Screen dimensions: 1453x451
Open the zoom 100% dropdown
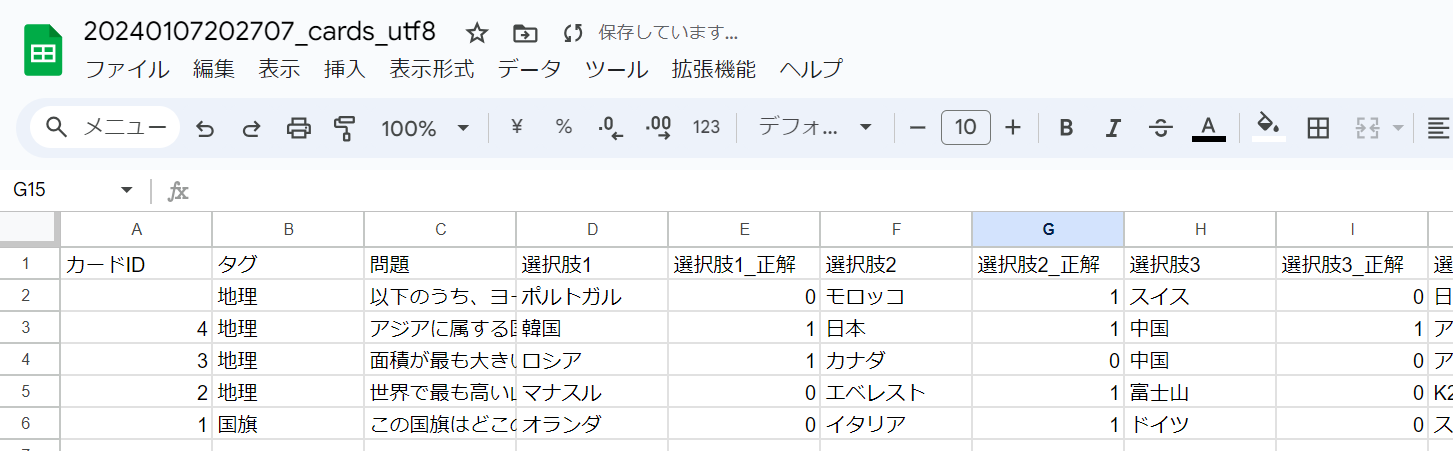pyautogui.click(x=425, y=128)
